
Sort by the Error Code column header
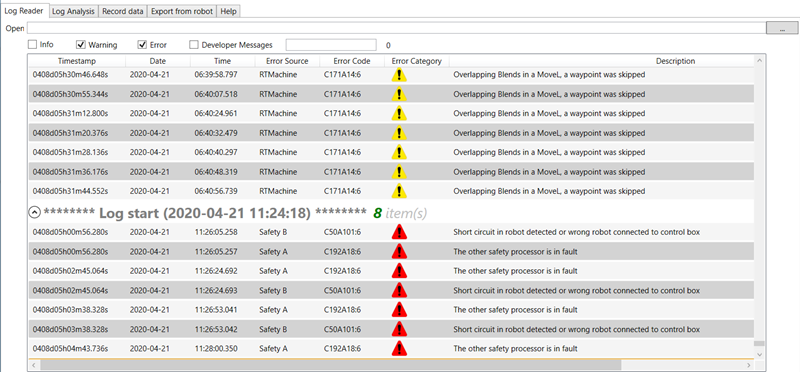click(x=352, y=61)
